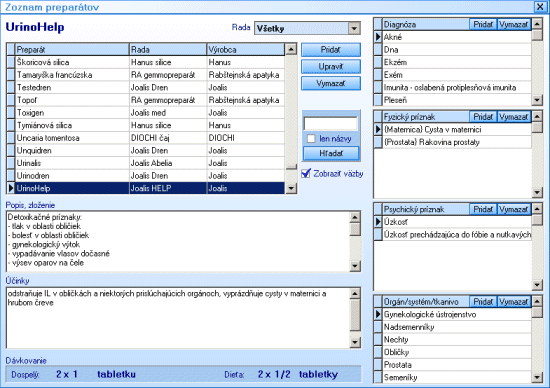
Task: Select 'Obličky' in the organ list
Action: [x=457, y=352]
